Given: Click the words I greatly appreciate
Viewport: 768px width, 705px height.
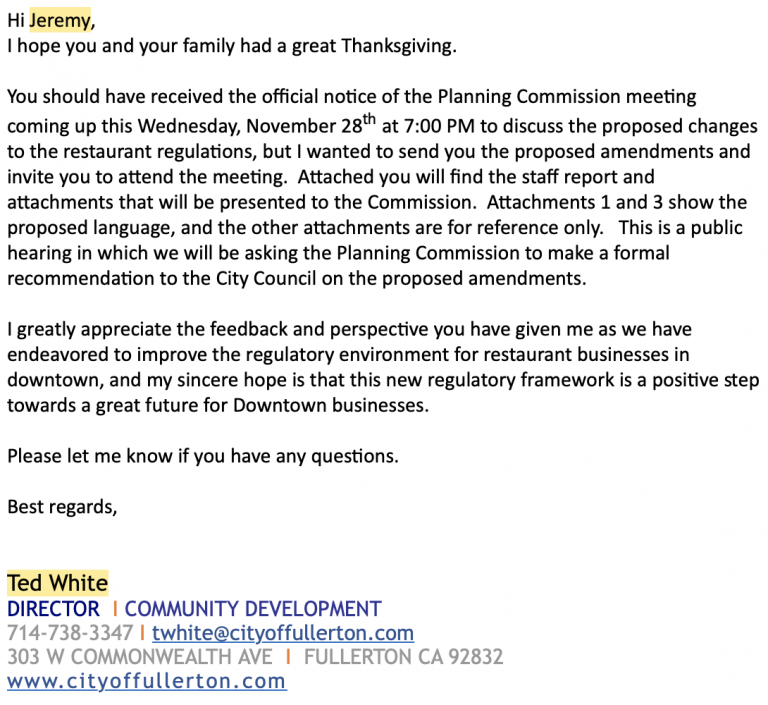Looking at the screenshot, I should [x=89, y=330].
